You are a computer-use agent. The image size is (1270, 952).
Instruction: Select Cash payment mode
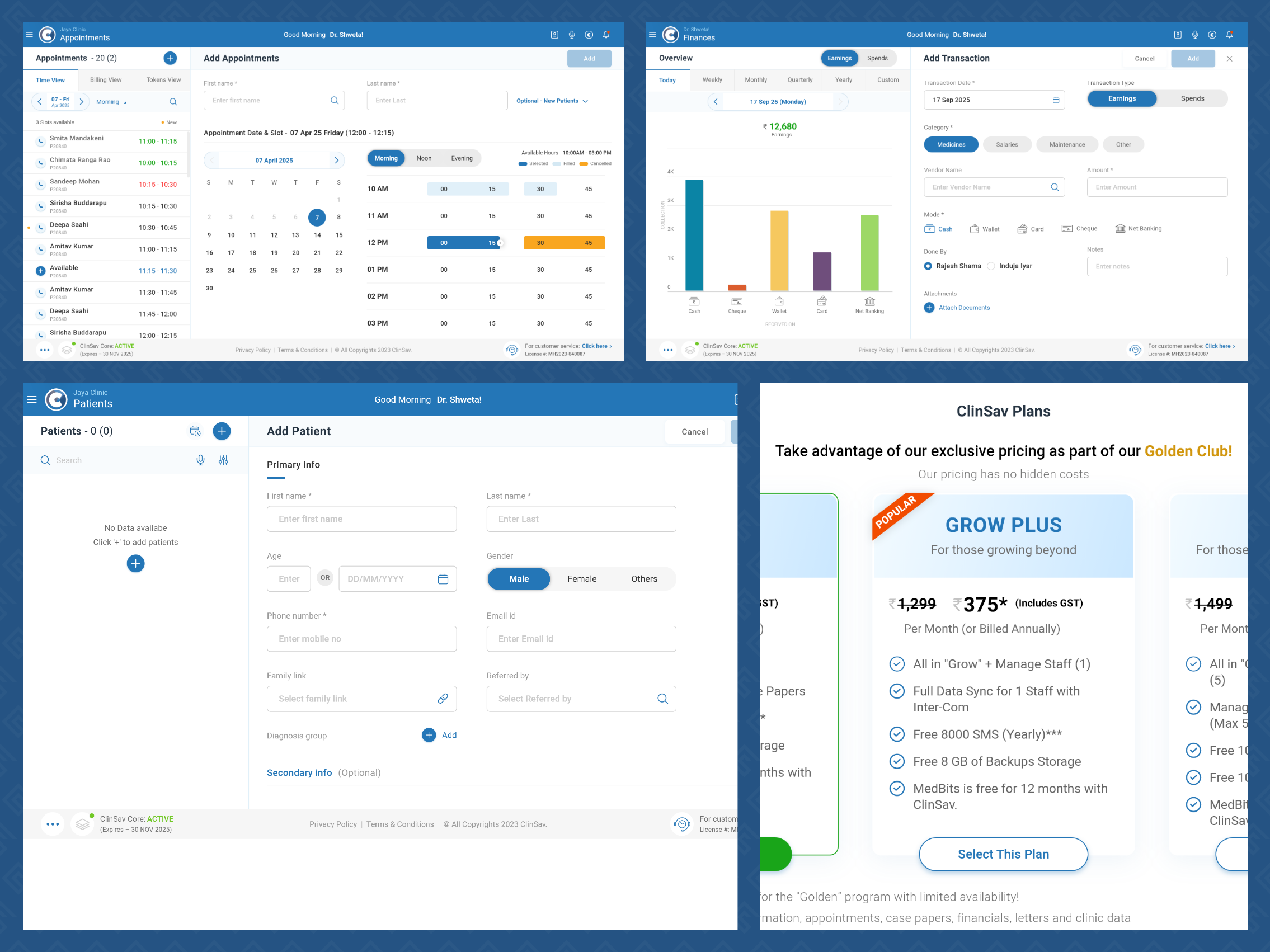click(x=938, y=229)
